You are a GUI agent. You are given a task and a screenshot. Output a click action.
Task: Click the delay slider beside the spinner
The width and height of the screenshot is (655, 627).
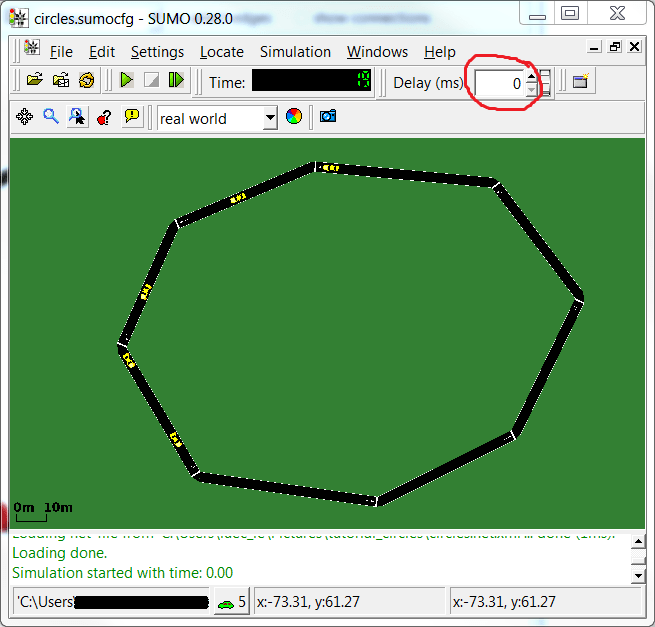(545, 83)
